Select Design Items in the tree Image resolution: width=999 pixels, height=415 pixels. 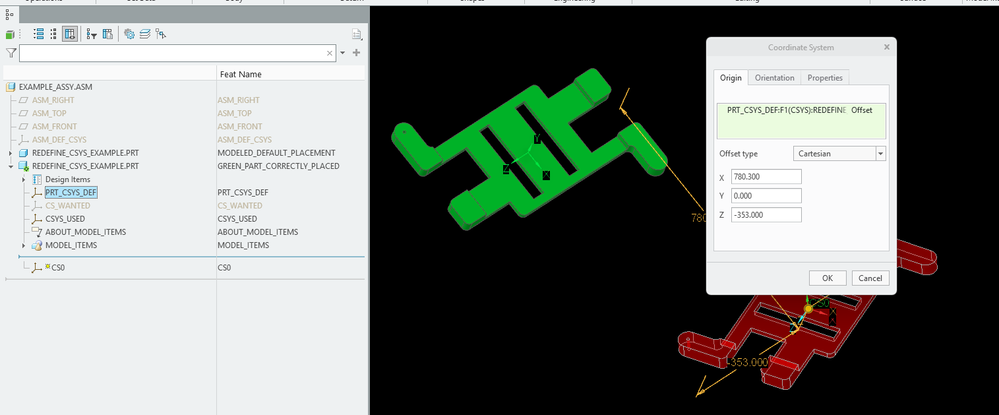point(68,180)
